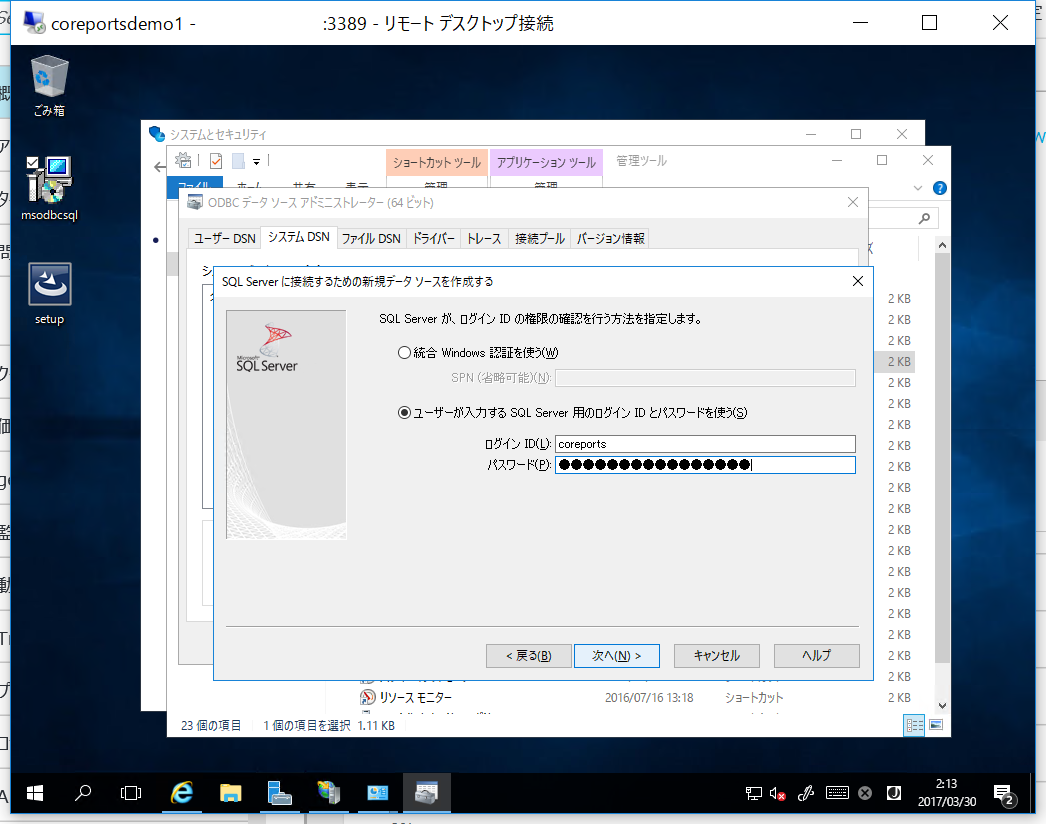Launch Internet Explorer from the taskbar

coord(181,794)
